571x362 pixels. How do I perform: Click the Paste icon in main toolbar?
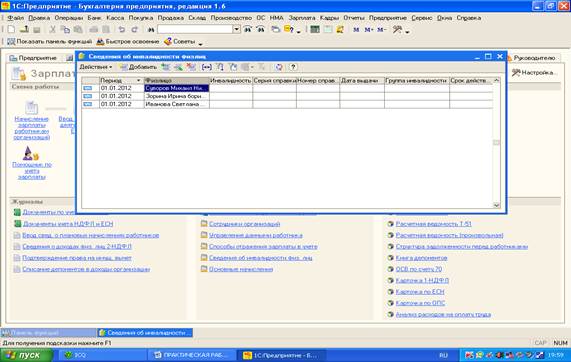click(x=78, y=29)
